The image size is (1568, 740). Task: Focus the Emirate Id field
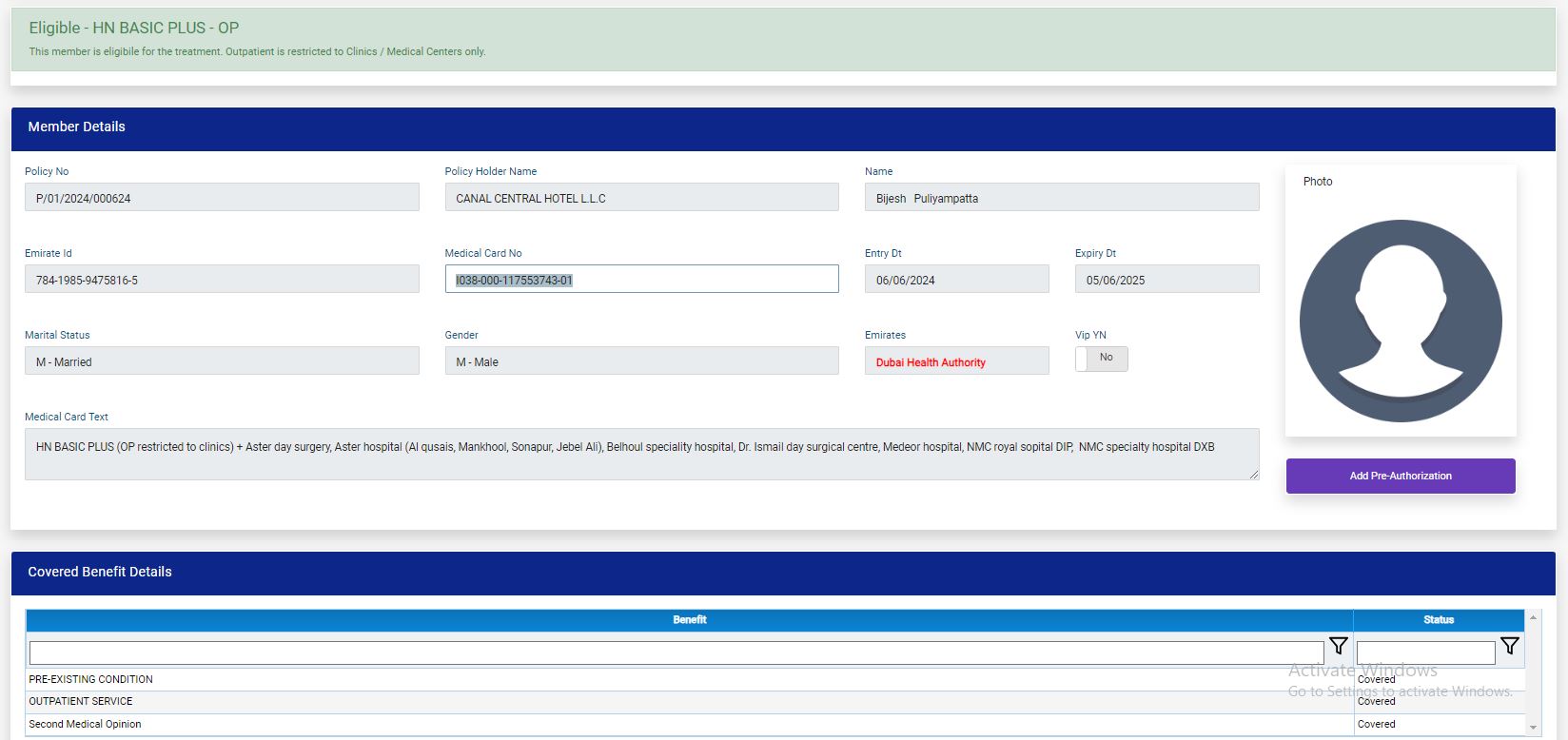pos(222,280)
